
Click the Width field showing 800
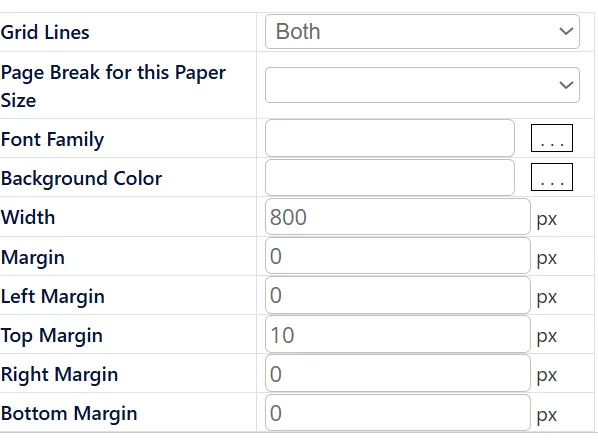point(398,217)
